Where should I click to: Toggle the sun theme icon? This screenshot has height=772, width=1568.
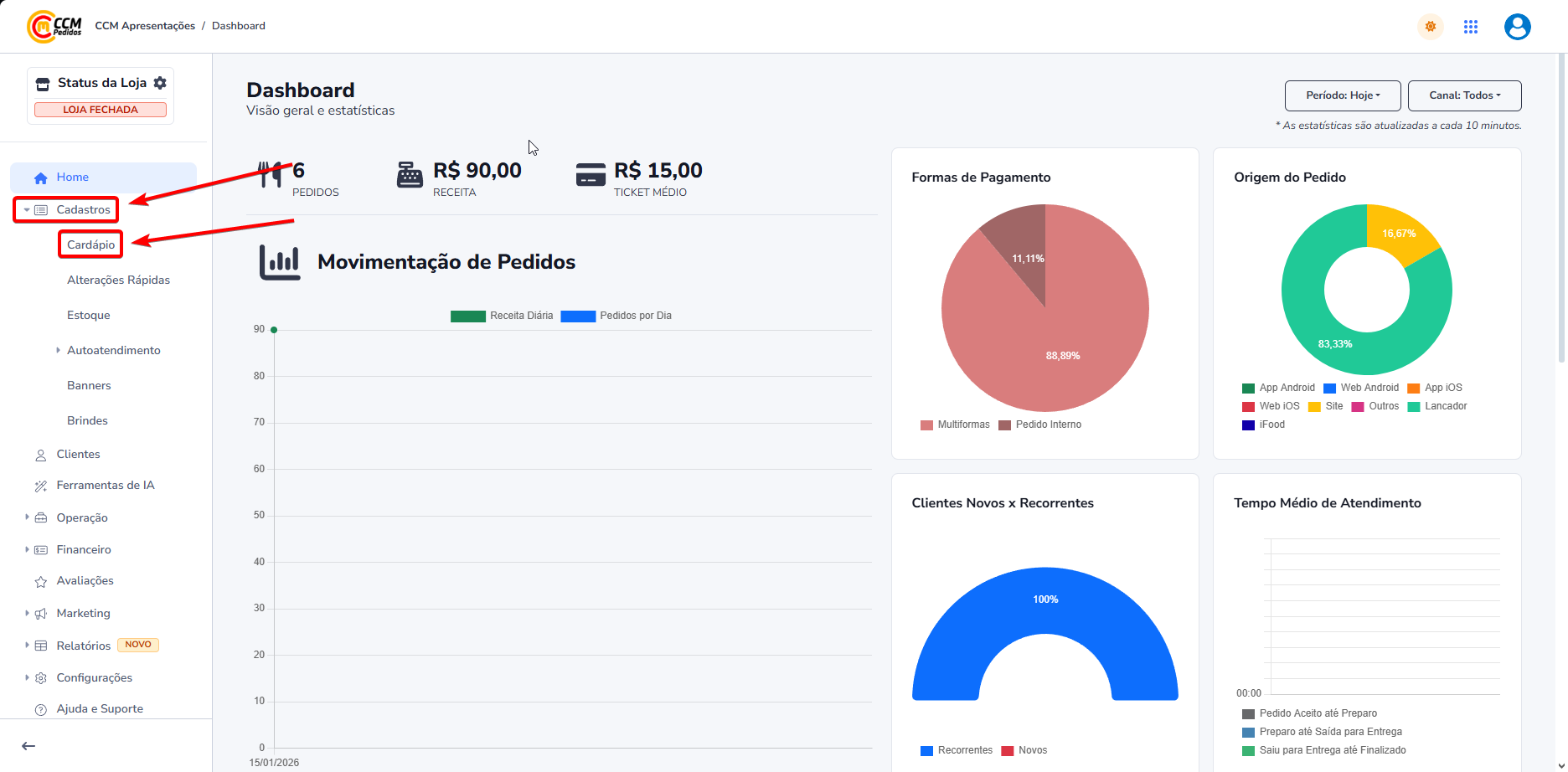coord(1431,27)
